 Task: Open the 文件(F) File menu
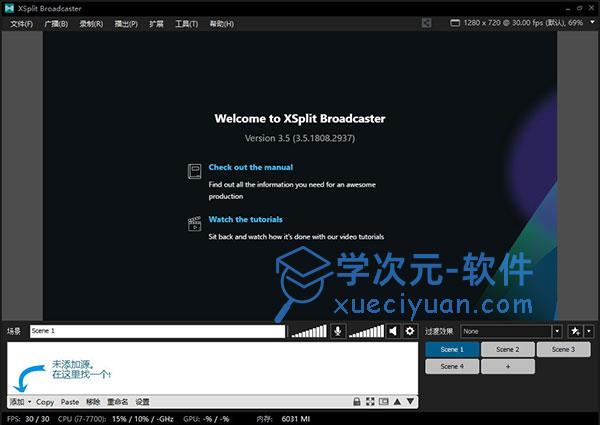pyautogui.click(x=21, y=24)
